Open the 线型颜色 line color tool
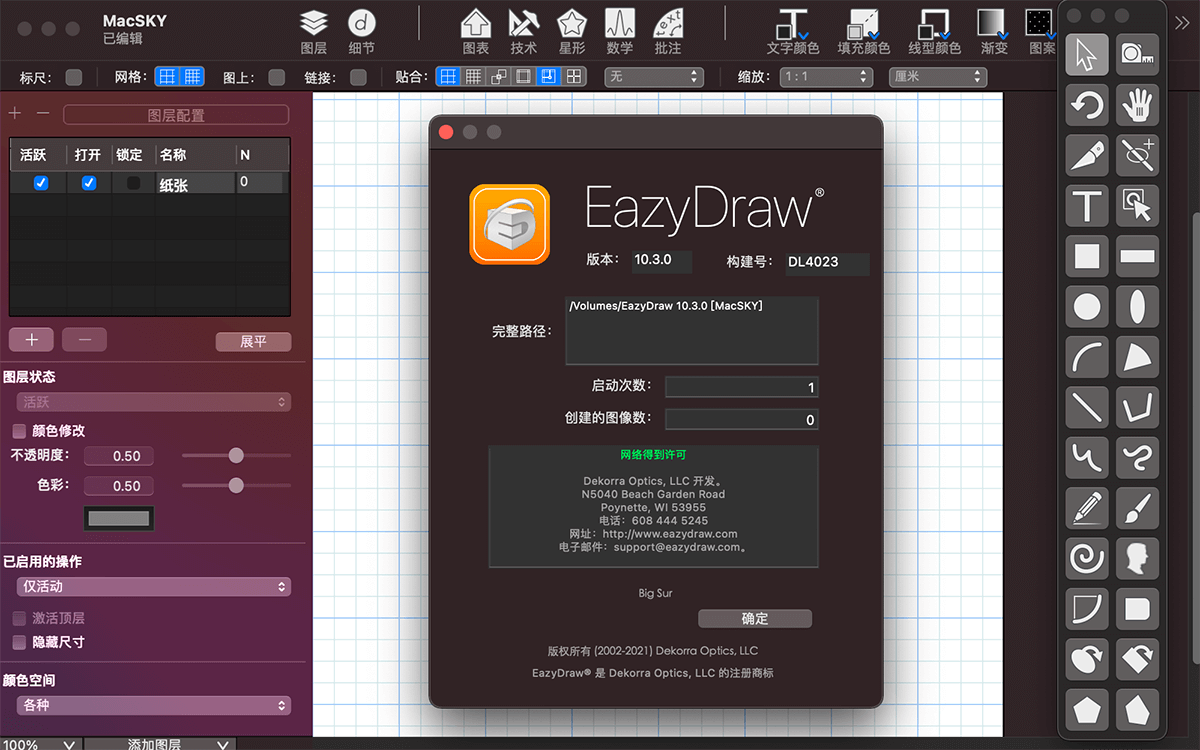Image resolution: width=1200 pixels, height=750 pixels. tap(934, 32)
